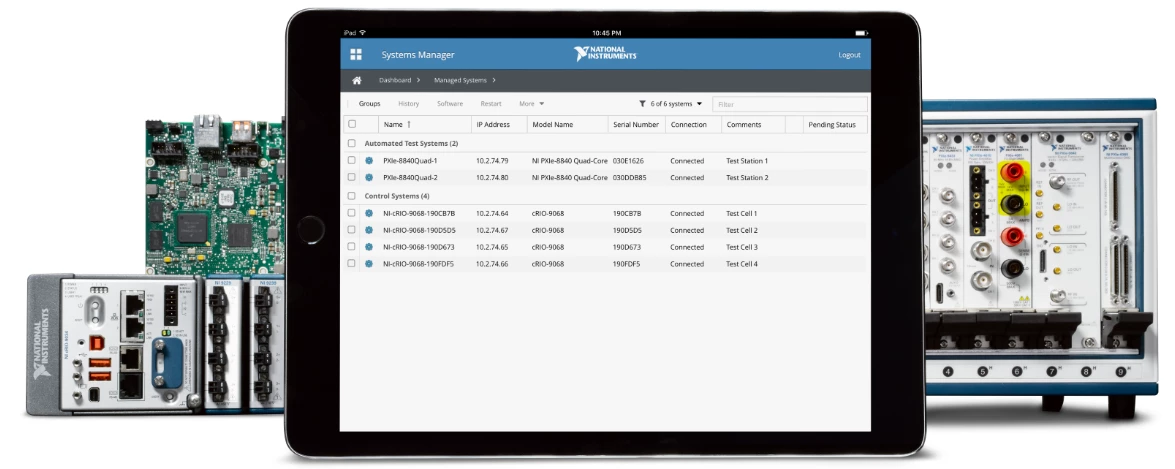Click the Logout link
The image size is (1175, 469).
coord(849,55)
